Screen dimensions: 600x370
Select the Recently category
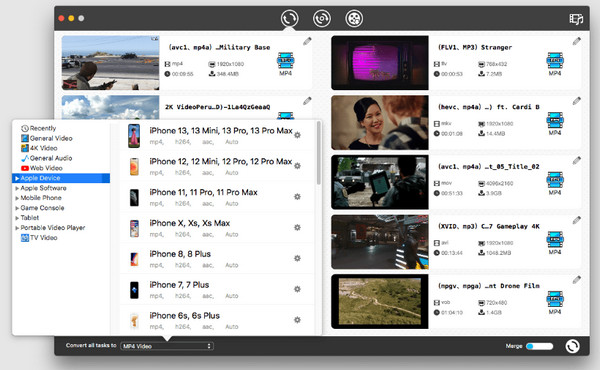[38, 128]
